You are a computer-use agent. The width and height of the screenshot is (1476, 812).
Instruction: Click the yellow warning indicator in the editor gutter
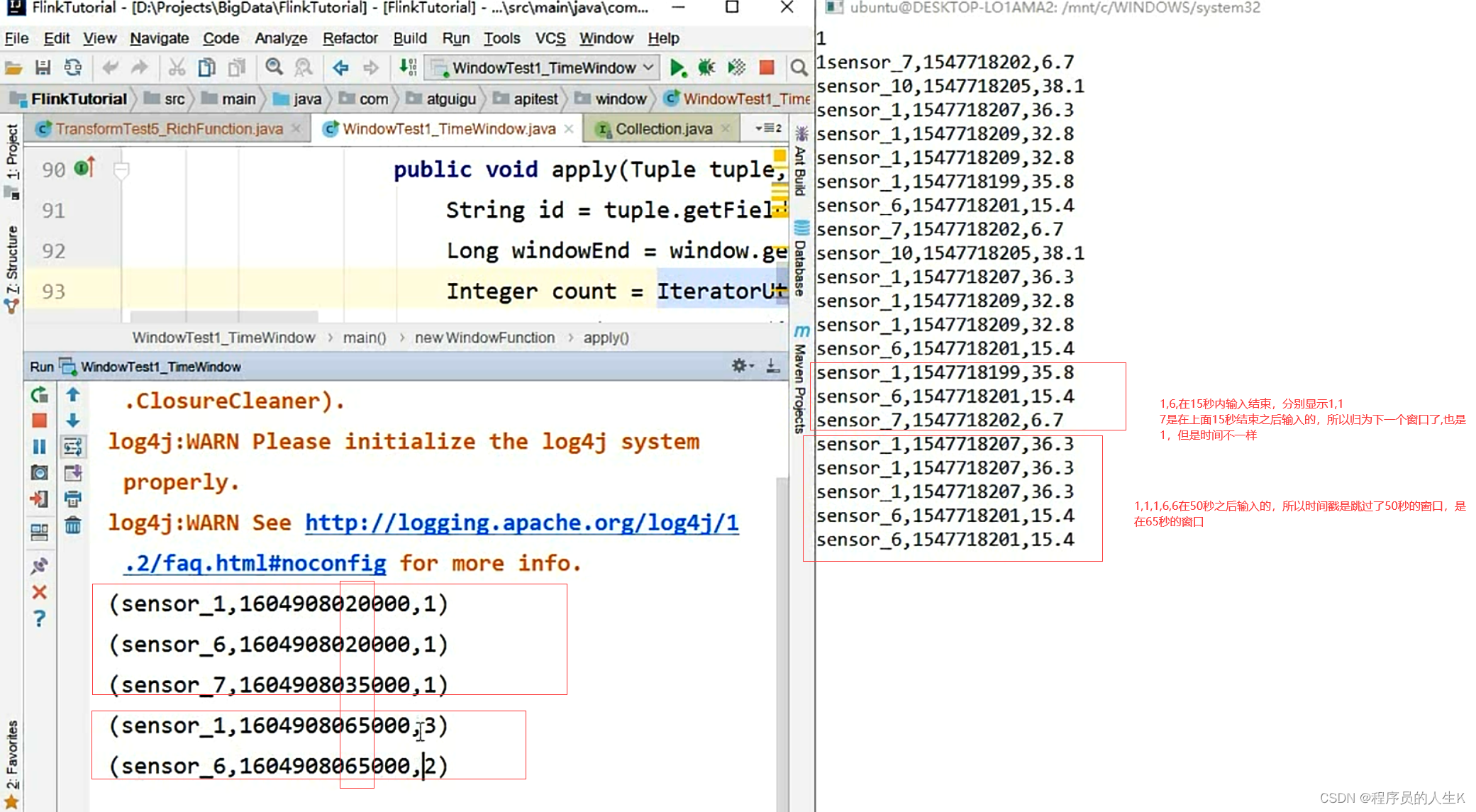pyautogui.click(x=779, y=155)
